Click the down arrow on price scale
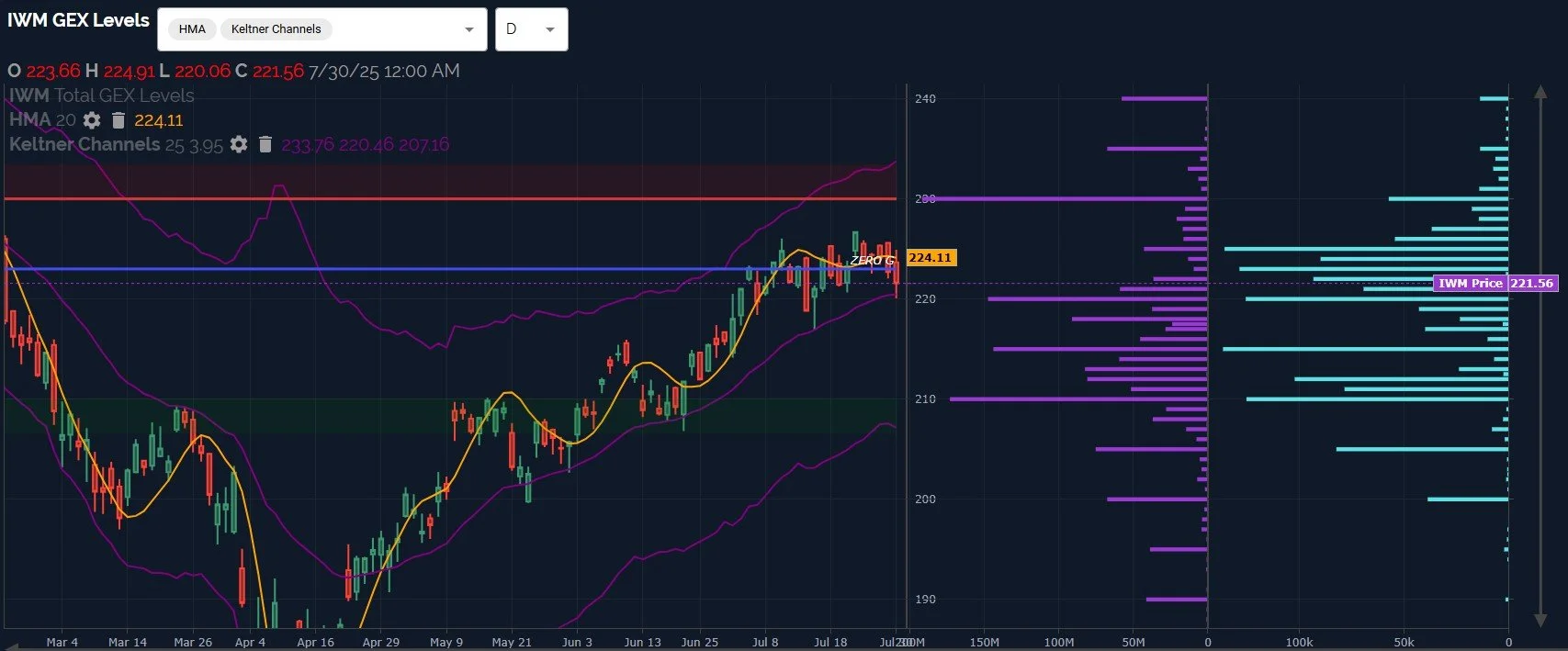 click(1540, 621)
